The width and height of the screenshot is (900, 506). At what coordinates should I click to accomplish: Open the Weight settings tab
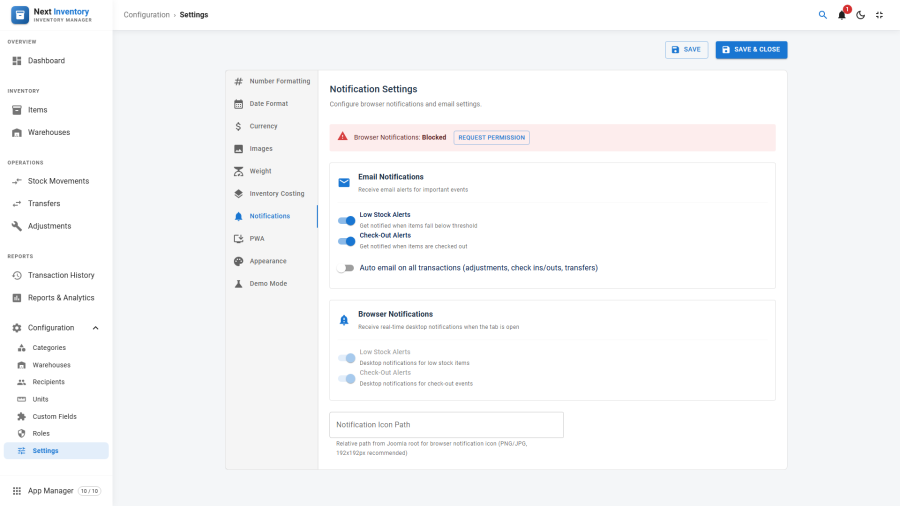(271, 171)
